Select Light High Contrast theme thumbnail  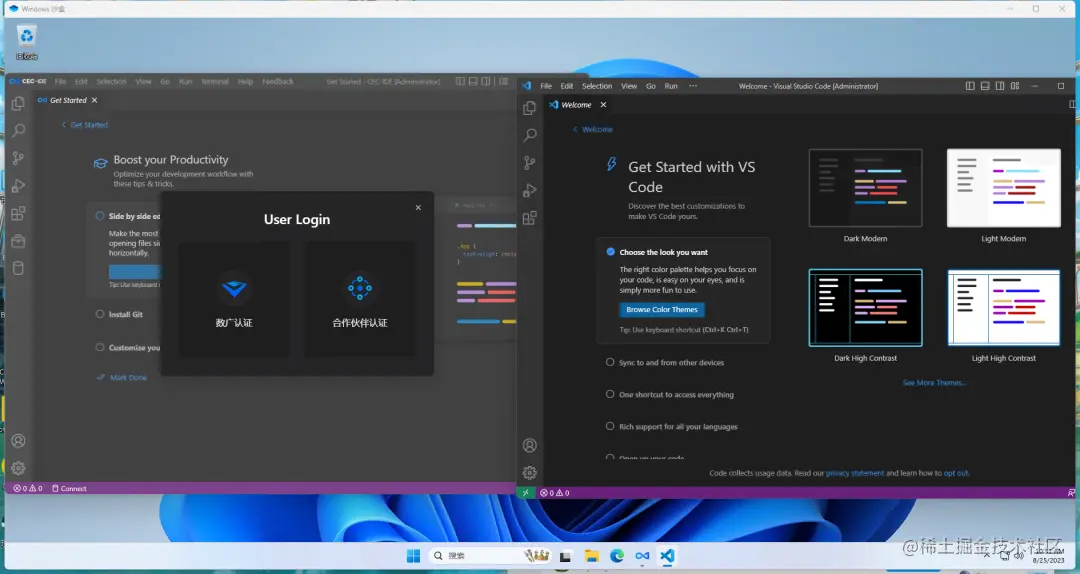1004,307
